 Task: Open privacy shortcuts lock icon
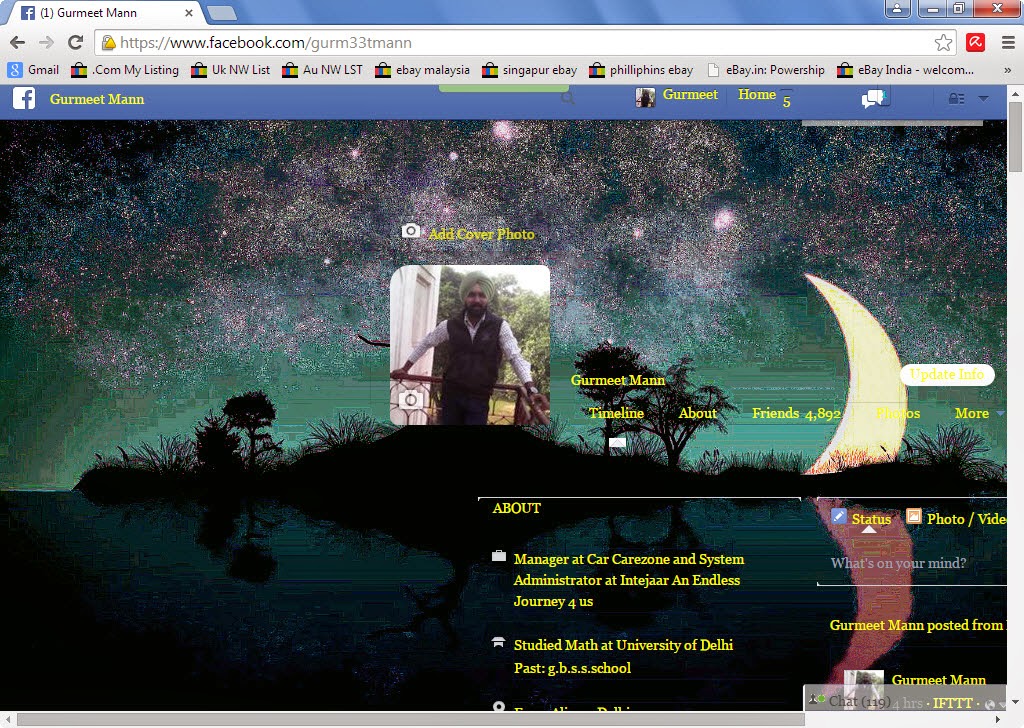(x=956, y=99)
